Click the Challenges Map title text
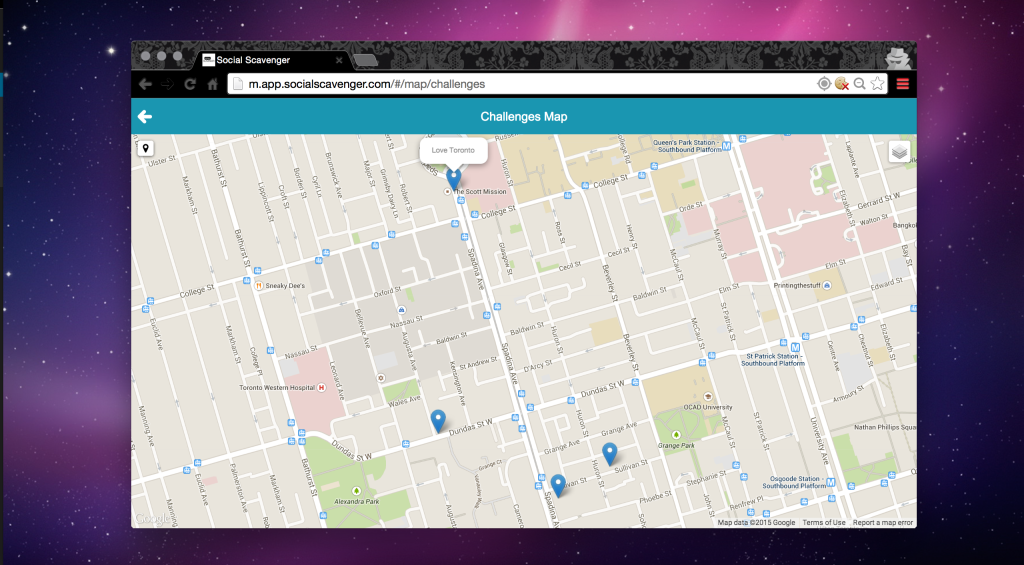This screenshot has height=565, width=1024. 524,116
